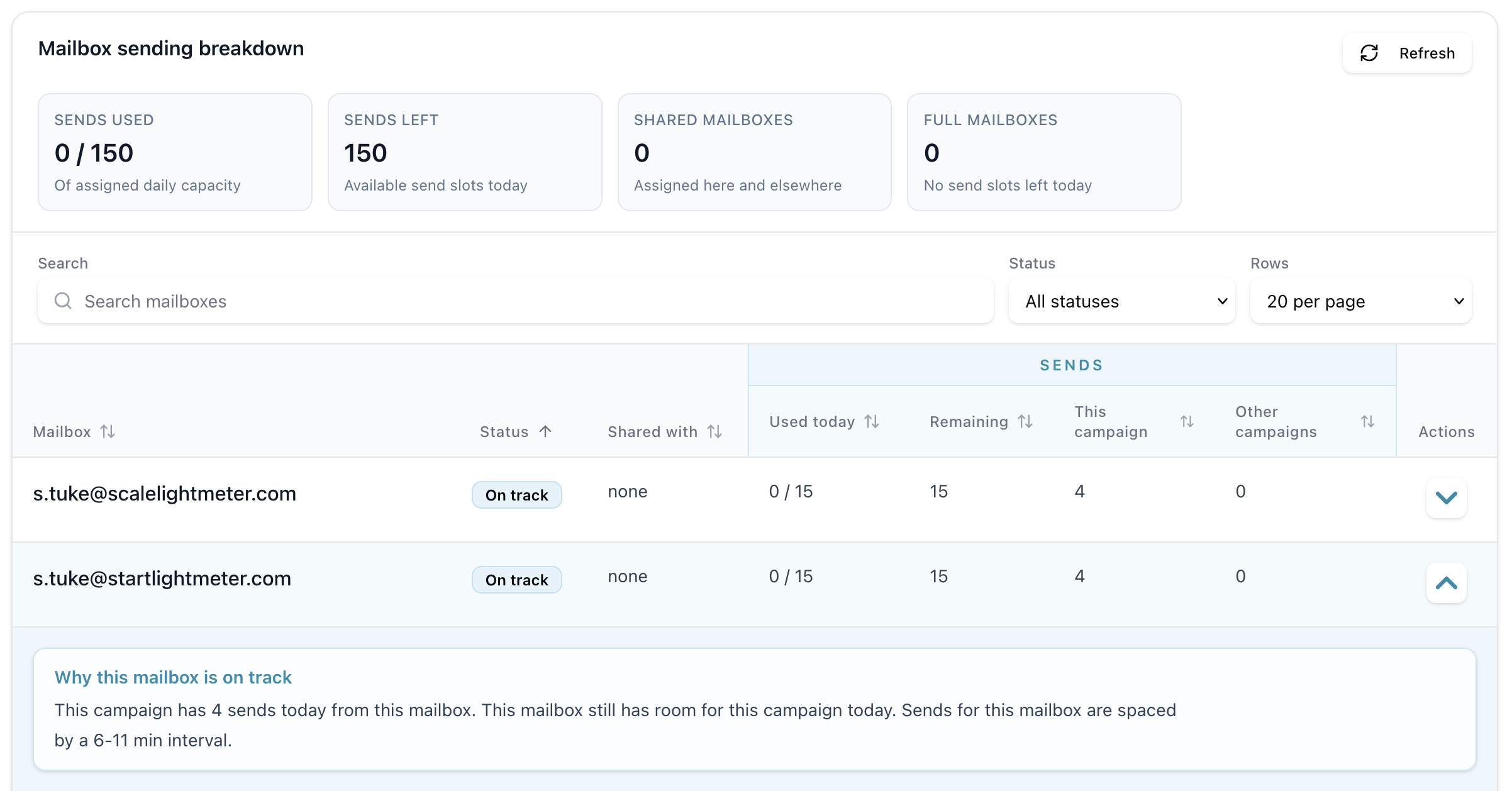The height and width of the screenshot is (791, 1512).
Task: Click the Sends Used 0 / 150 card
Action: tap(175, 152)
